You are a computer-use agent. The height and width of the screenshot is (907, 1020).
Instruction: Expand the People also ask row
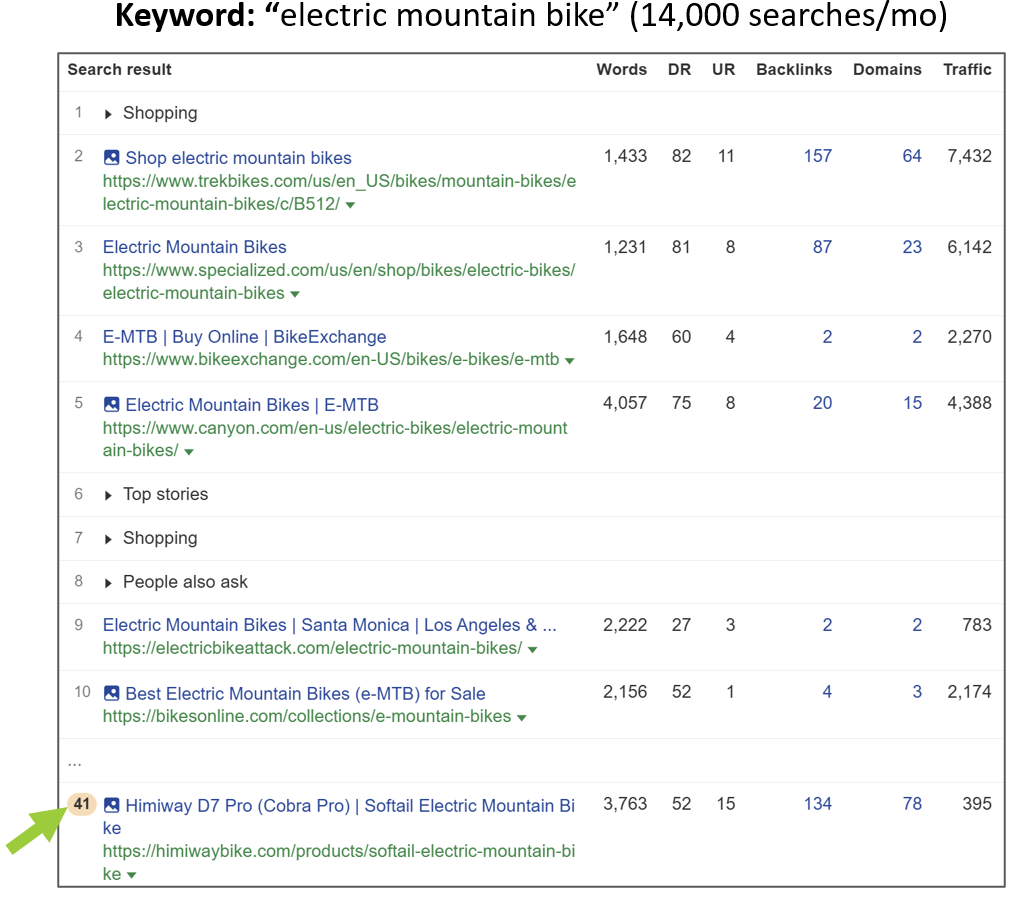pos(109,583)
